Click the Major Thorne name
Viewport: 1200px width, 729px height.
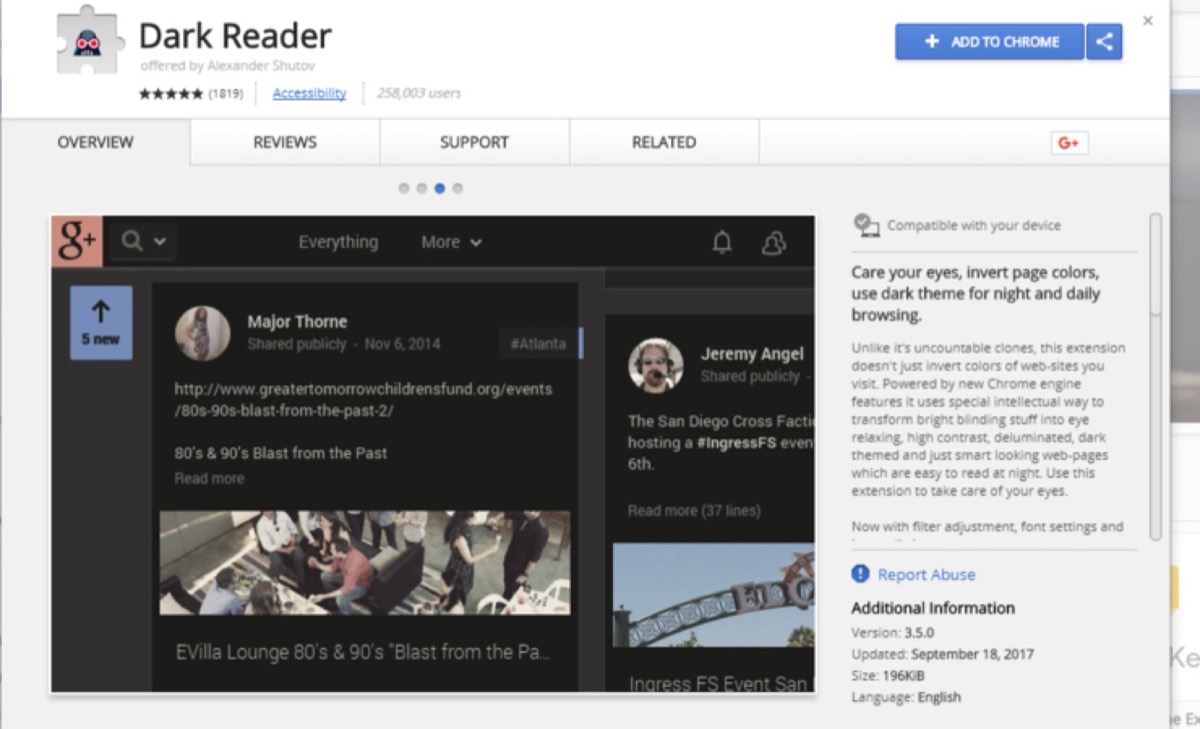[297, 322]
